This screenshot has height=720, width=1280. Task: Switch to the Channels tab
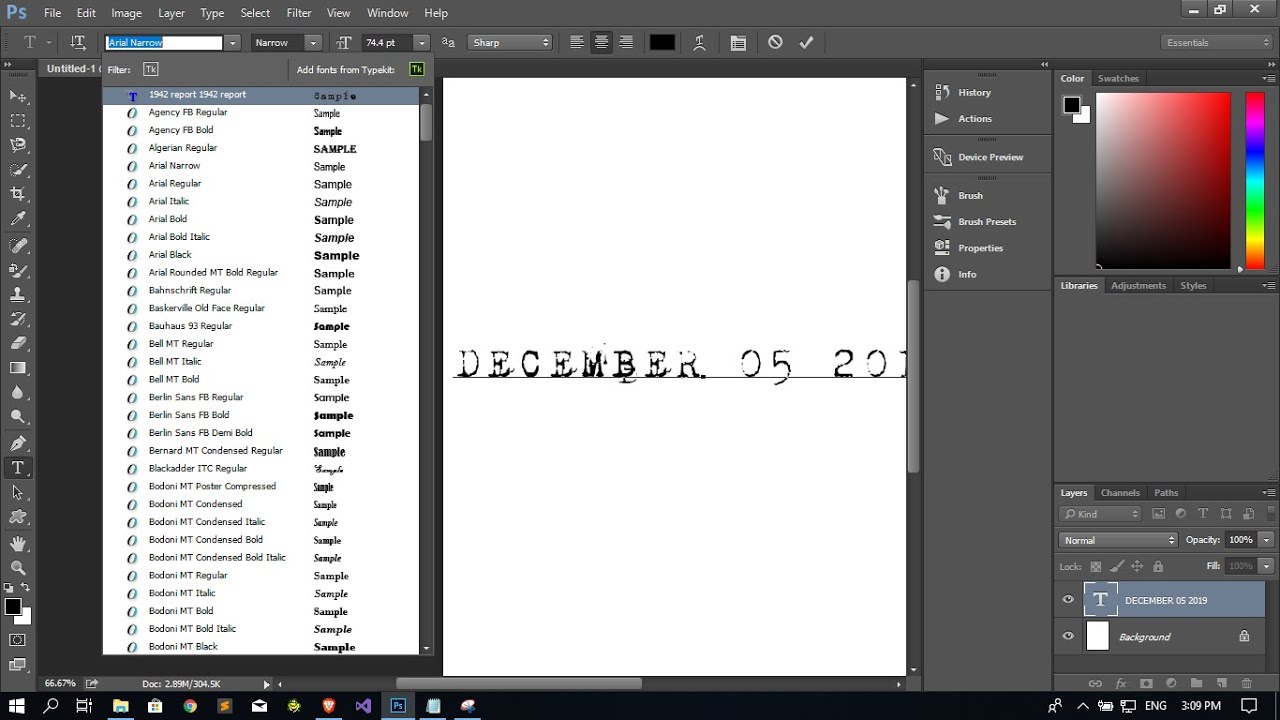click(x=1120, y=493)
